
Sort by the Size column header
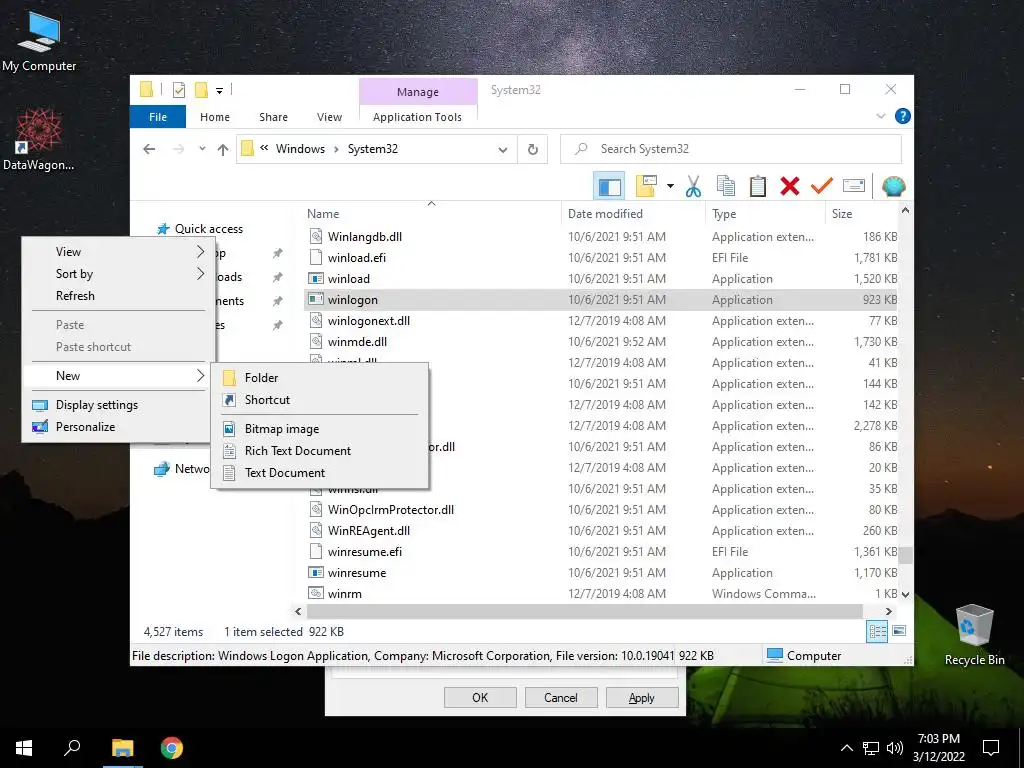pos(861,214)
